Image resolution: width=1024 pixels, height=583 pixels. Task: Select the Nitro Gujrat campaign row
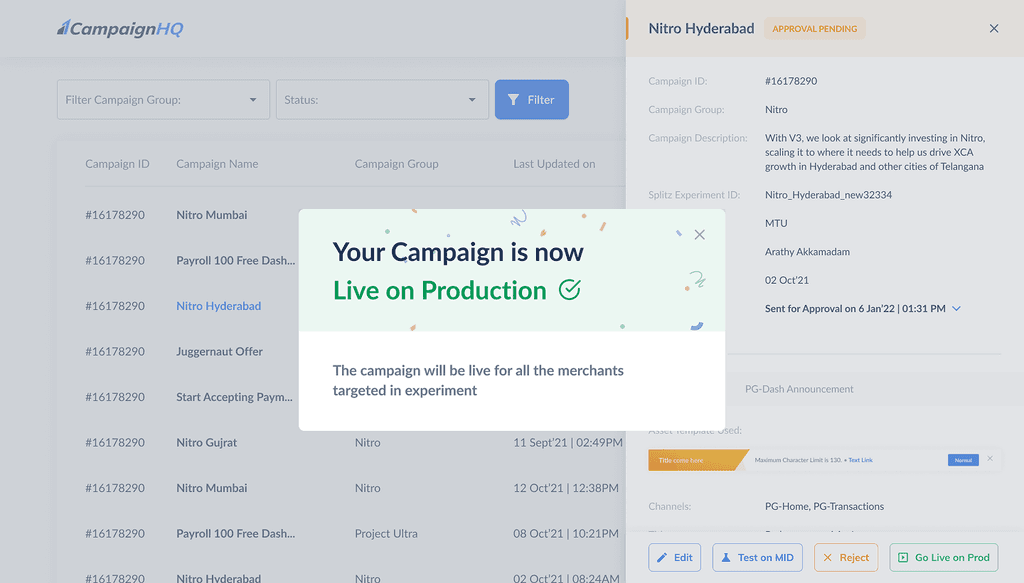(206, 443)
